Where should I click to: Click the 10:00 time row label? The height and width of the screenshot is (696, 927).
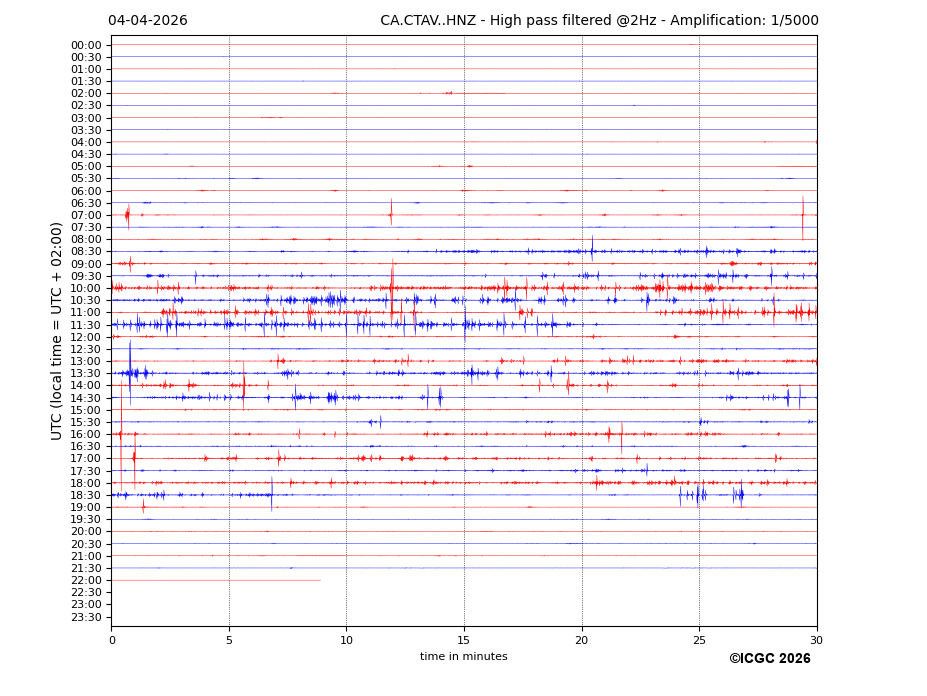click(x=86, y=288)
